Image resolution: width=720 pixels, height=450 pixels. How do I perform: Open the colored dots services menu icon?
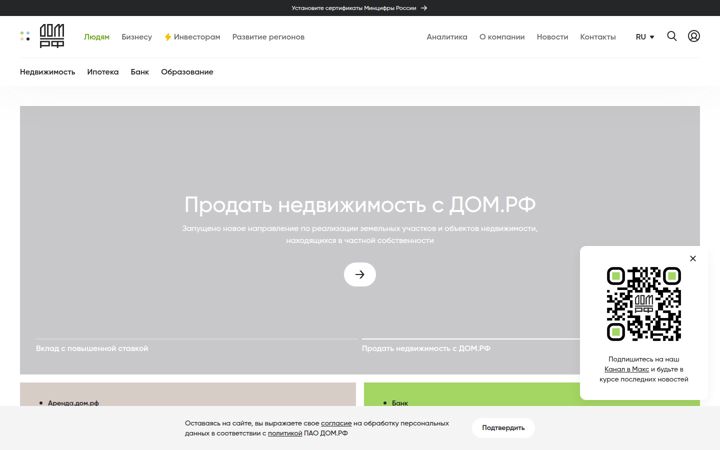click(x=25, y=36)
